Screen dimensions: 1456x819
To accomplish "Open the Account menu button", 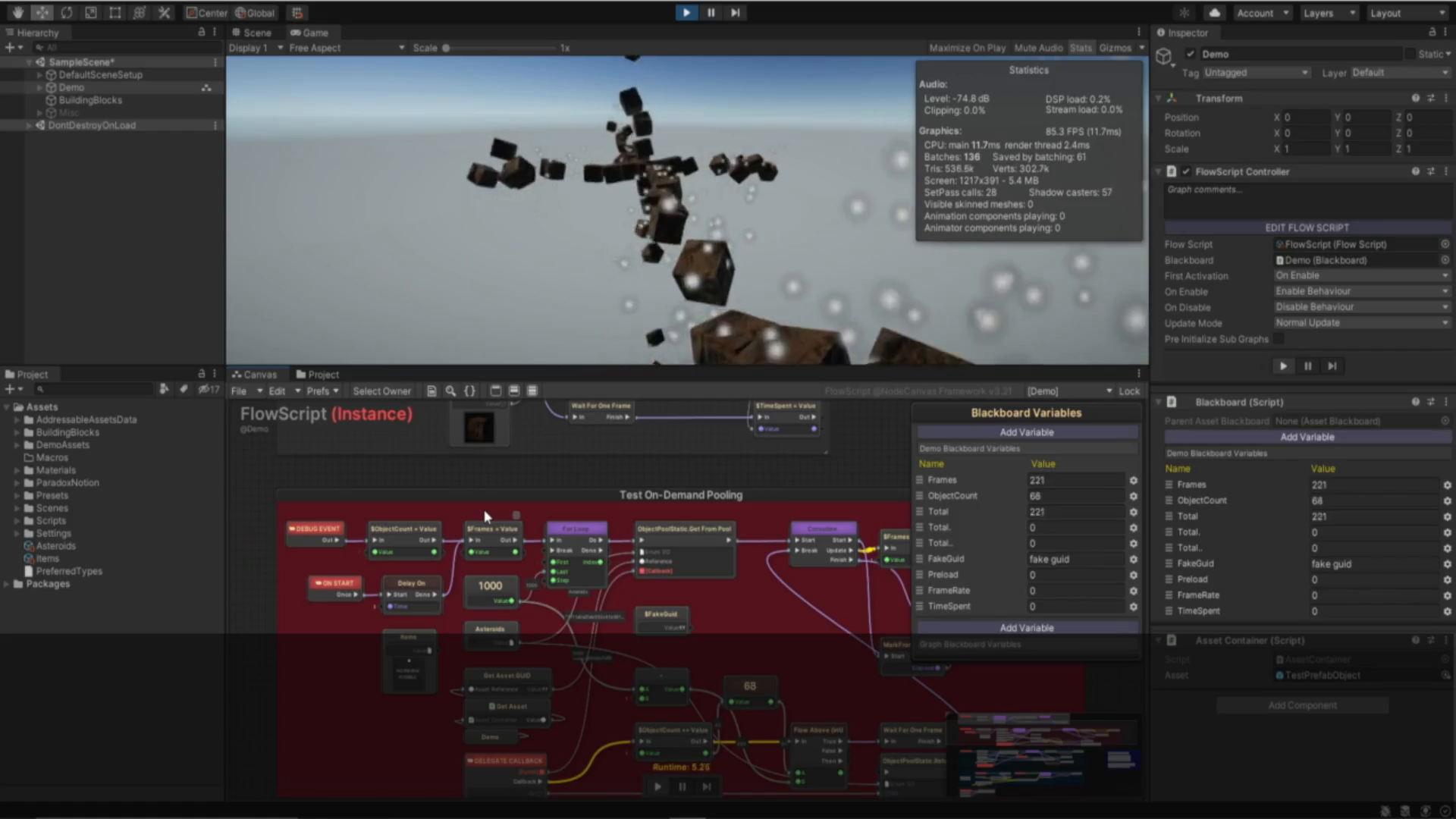I will [1262, 13].
